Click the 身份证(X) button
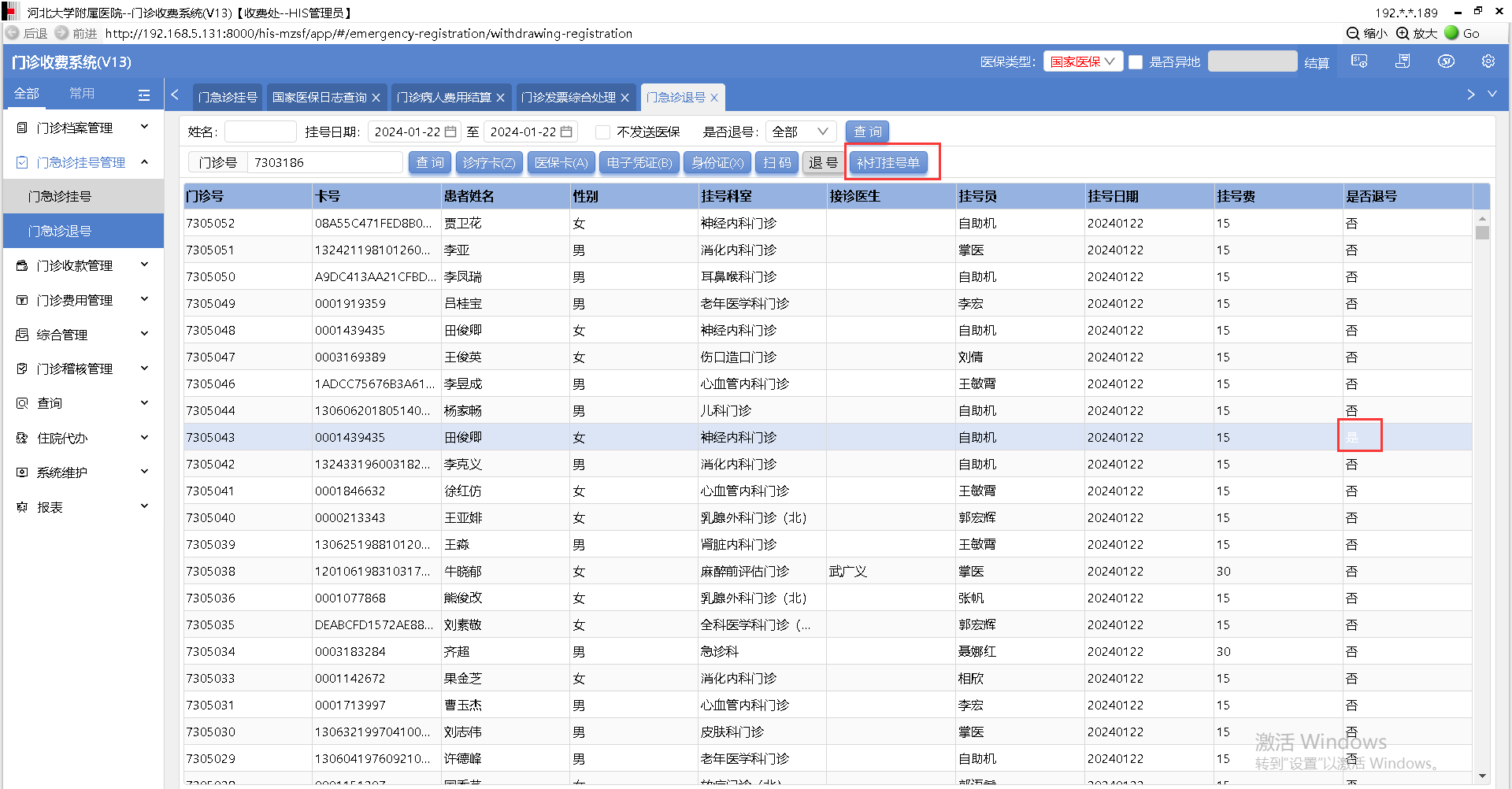This screenshot has width=1512, height=789. tap(717, 162)
